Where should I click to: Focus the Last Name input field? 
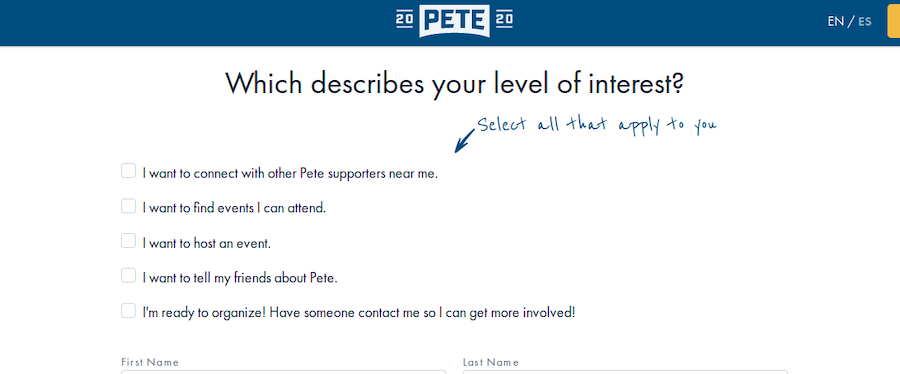(x=625, y=372)
